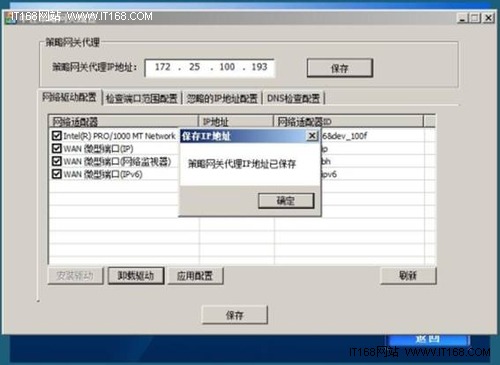500x365 pixels.
Task: Toggle Intel(R) PRO/1000 MT Network adapter checkbox
Action: [57, 135]
